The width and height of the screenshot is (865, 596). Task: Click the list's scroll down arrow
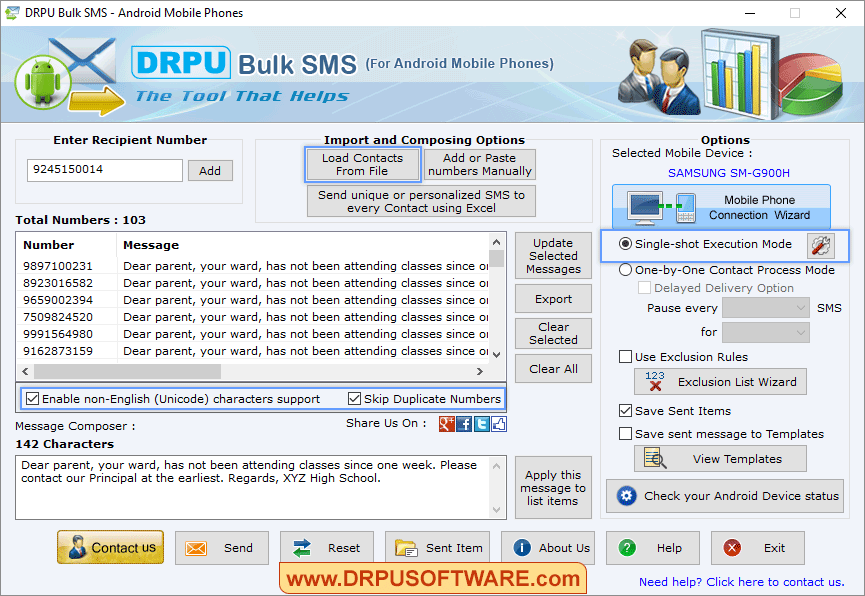(x=496, y=354)
